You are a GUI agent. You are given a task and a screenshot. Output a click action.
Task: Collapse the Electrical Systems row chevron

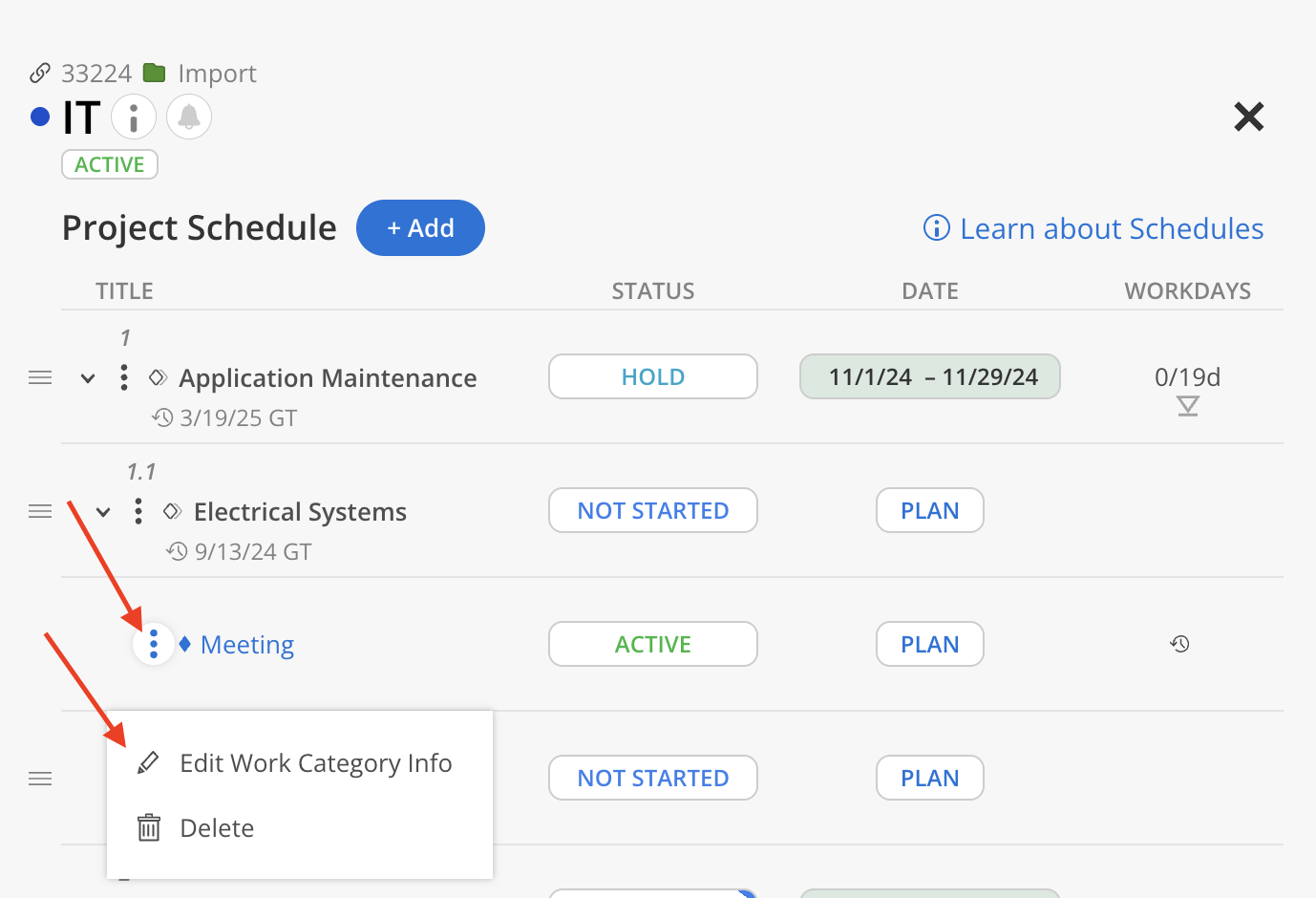pyautogui.click(x=103, y=512)
